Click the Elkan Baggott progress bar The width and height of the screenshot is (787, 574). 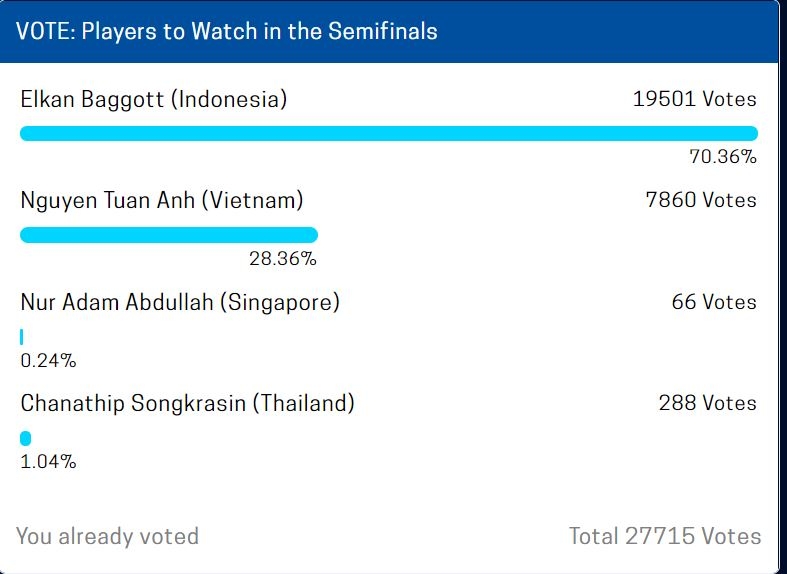[389, 133]
